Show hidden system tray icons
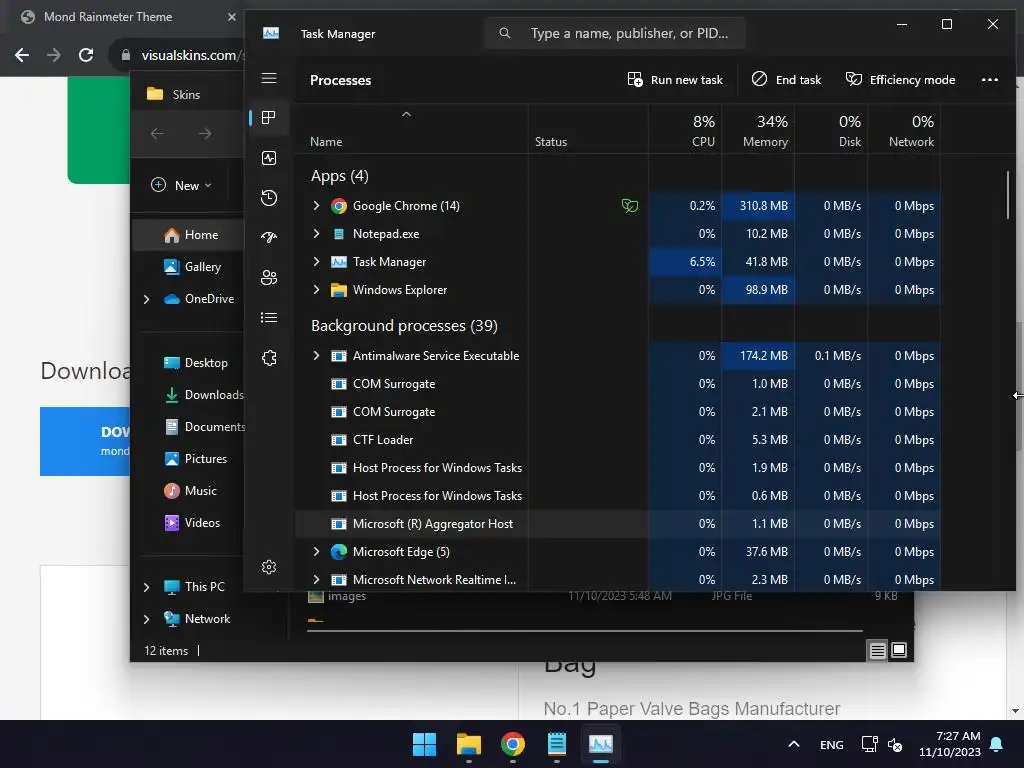 (x=794, y=744)
